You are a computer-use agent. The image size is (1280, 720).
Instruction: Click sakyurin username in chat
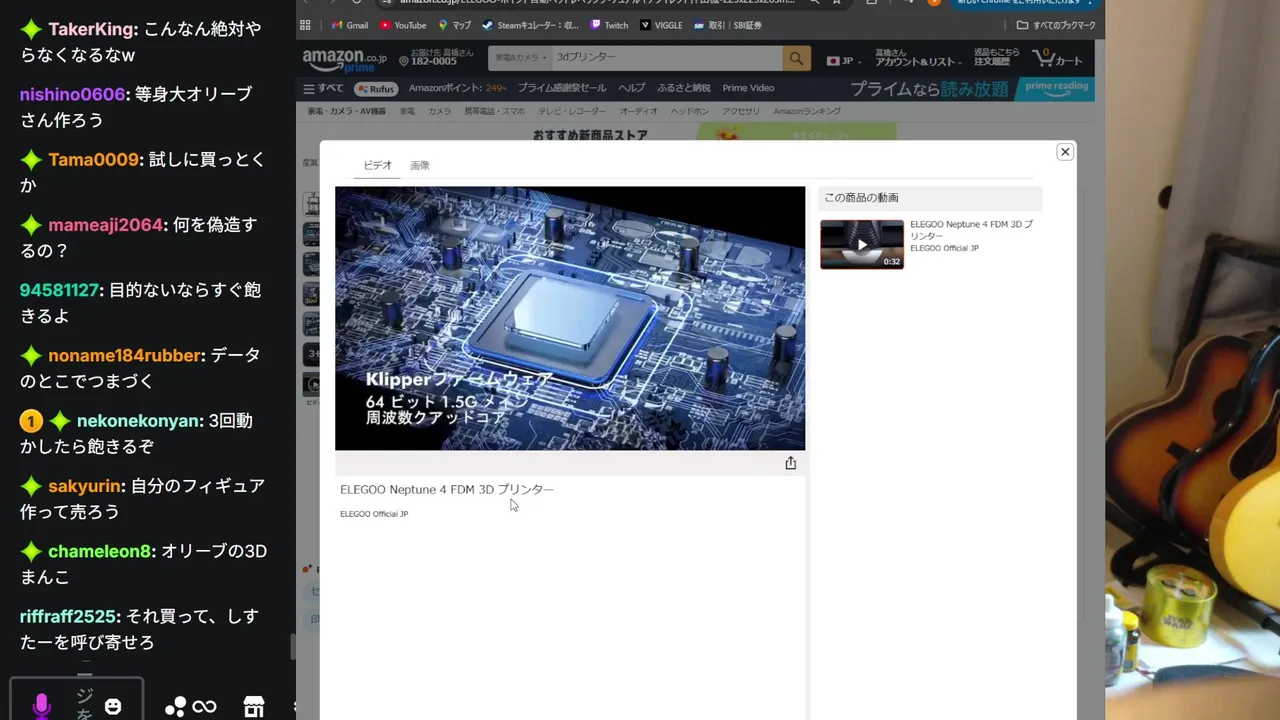84,486
